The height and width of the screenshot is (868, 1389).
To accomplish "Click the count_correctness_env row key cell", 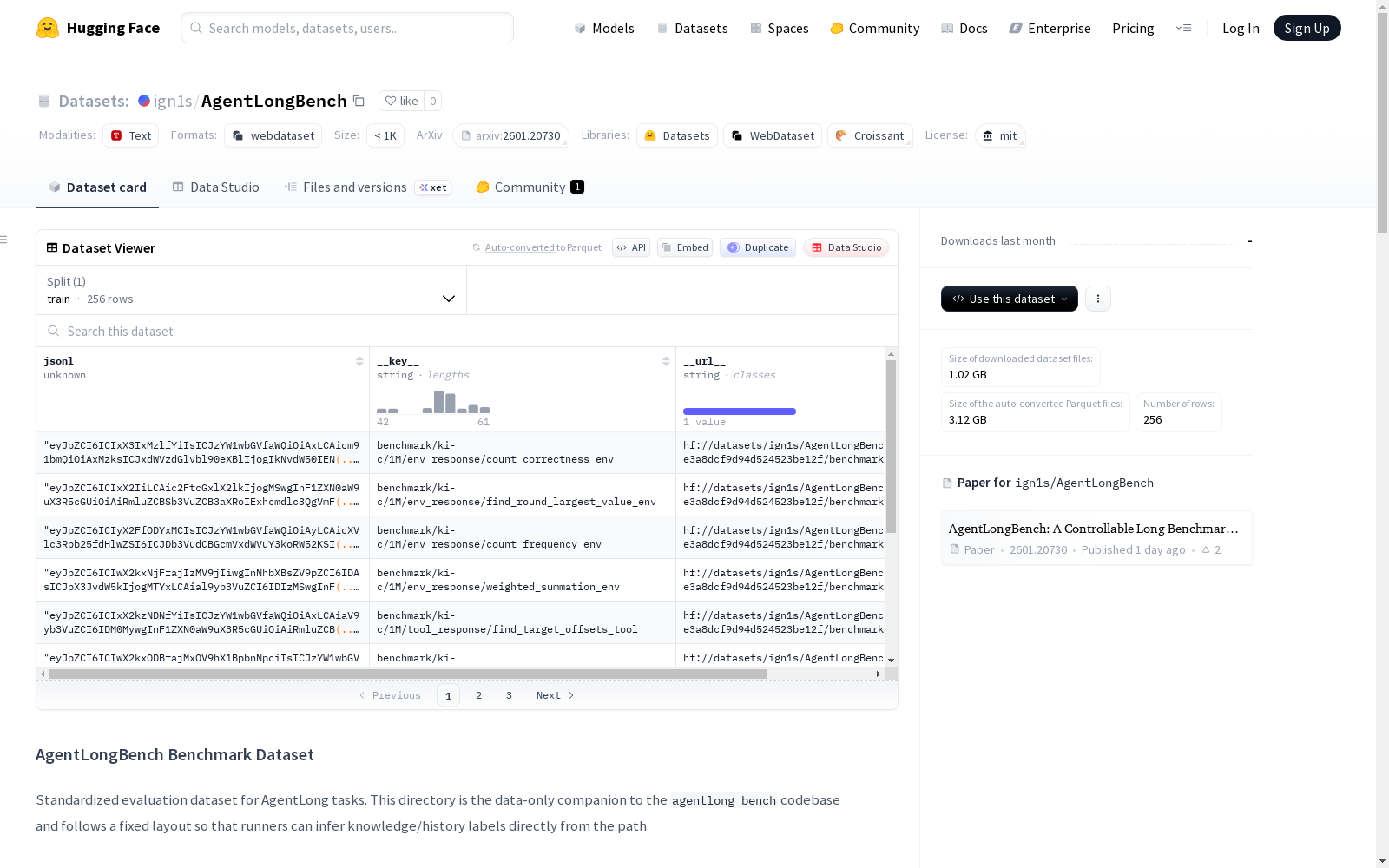I will pos(523,452).
